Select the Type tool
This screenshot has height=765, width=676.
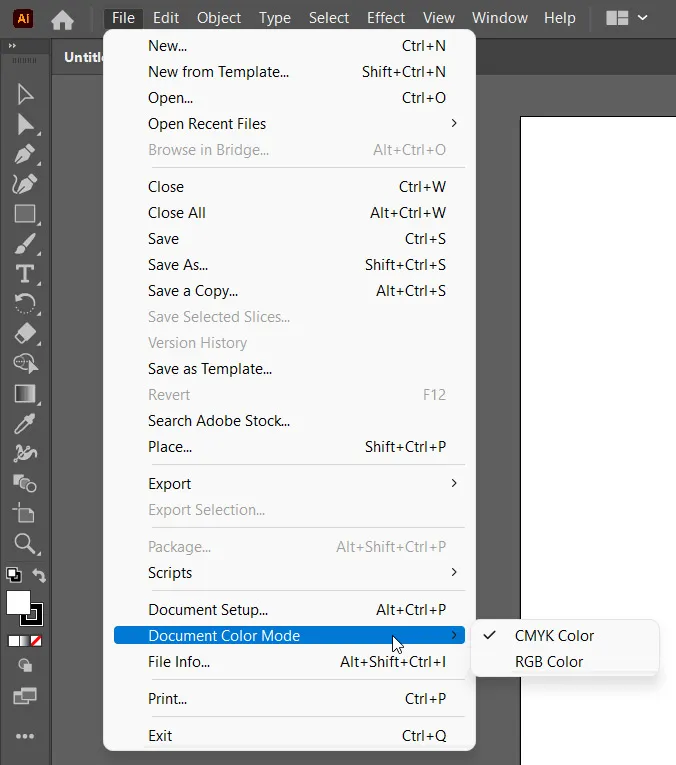click(x=25, y=274)
